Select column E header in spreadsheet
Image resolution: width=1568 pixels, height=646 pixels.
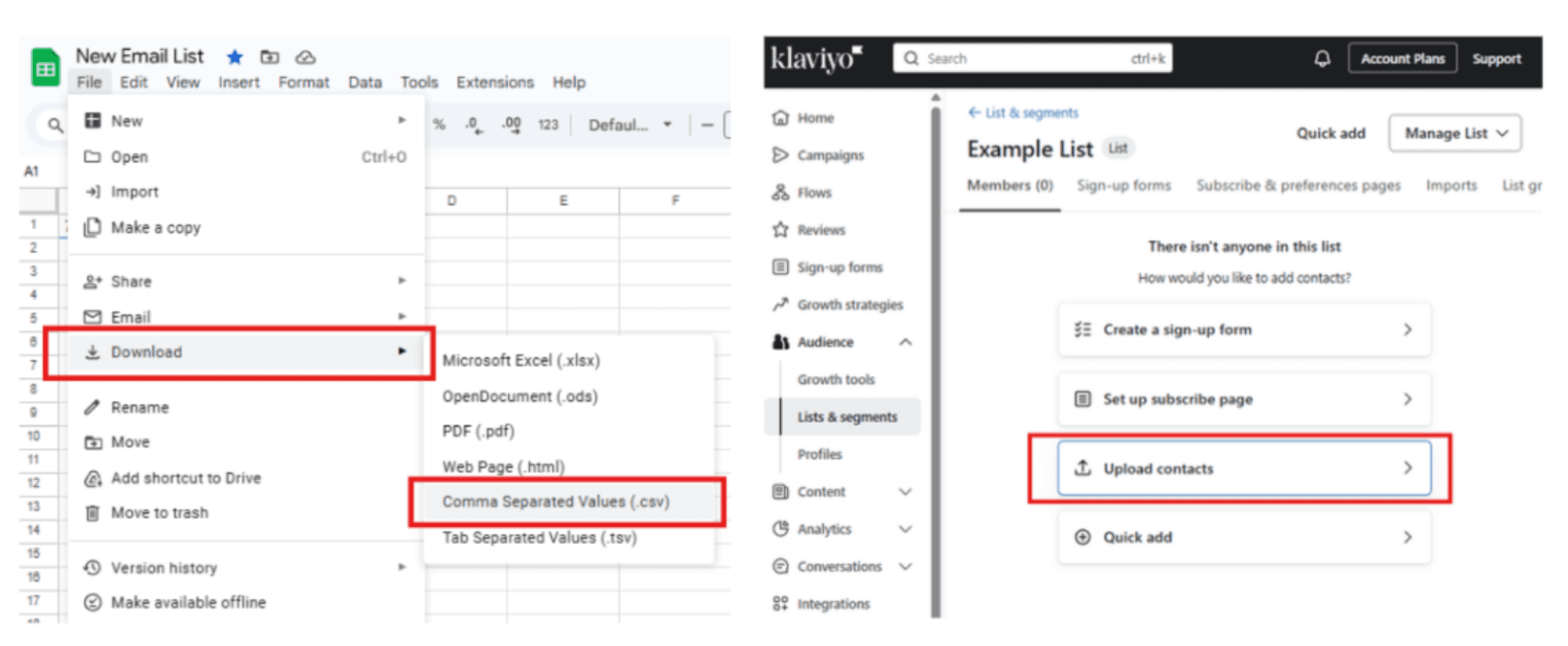(563, 201)
